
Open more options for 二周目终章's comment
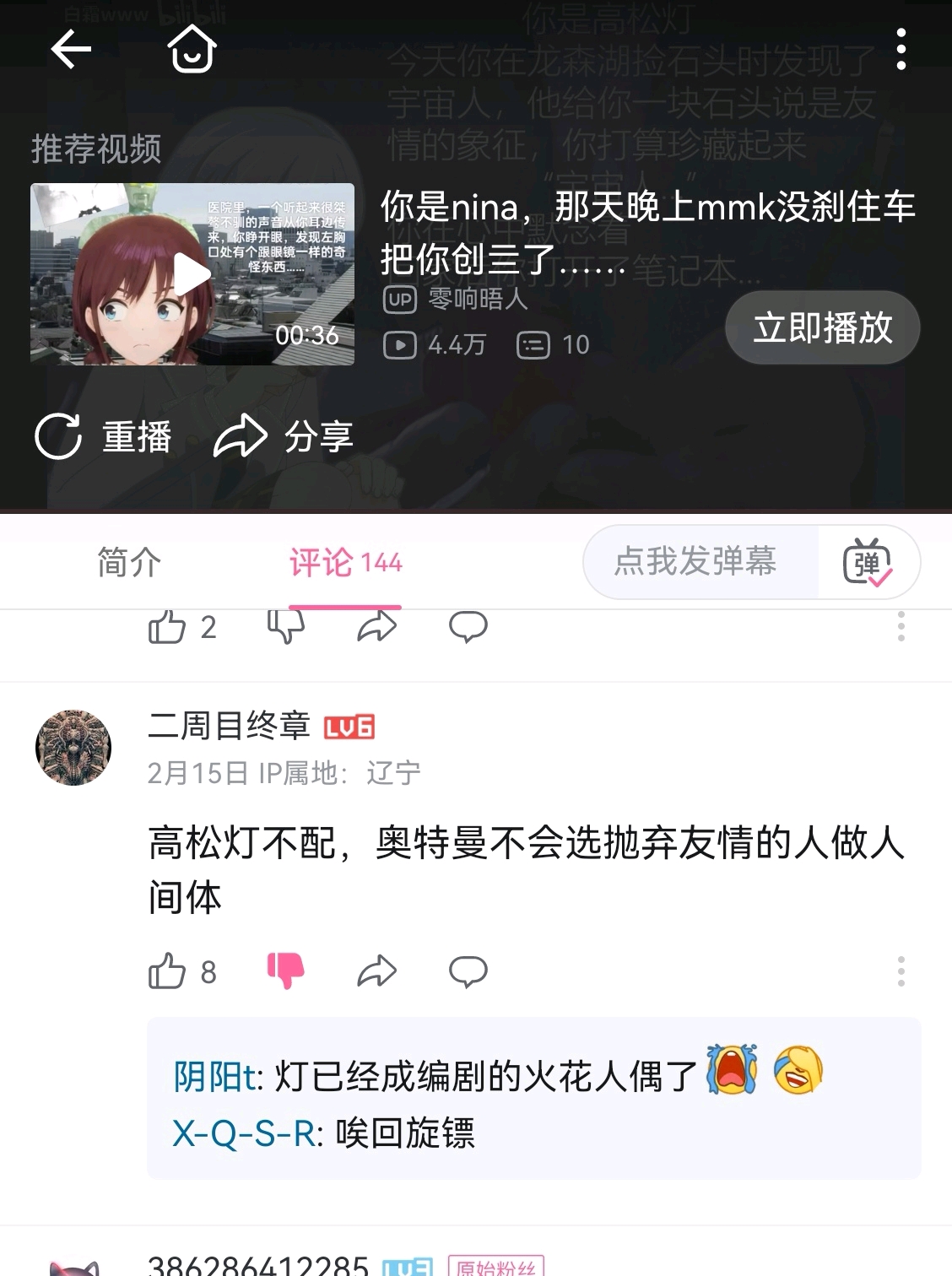tap(901, 971)
